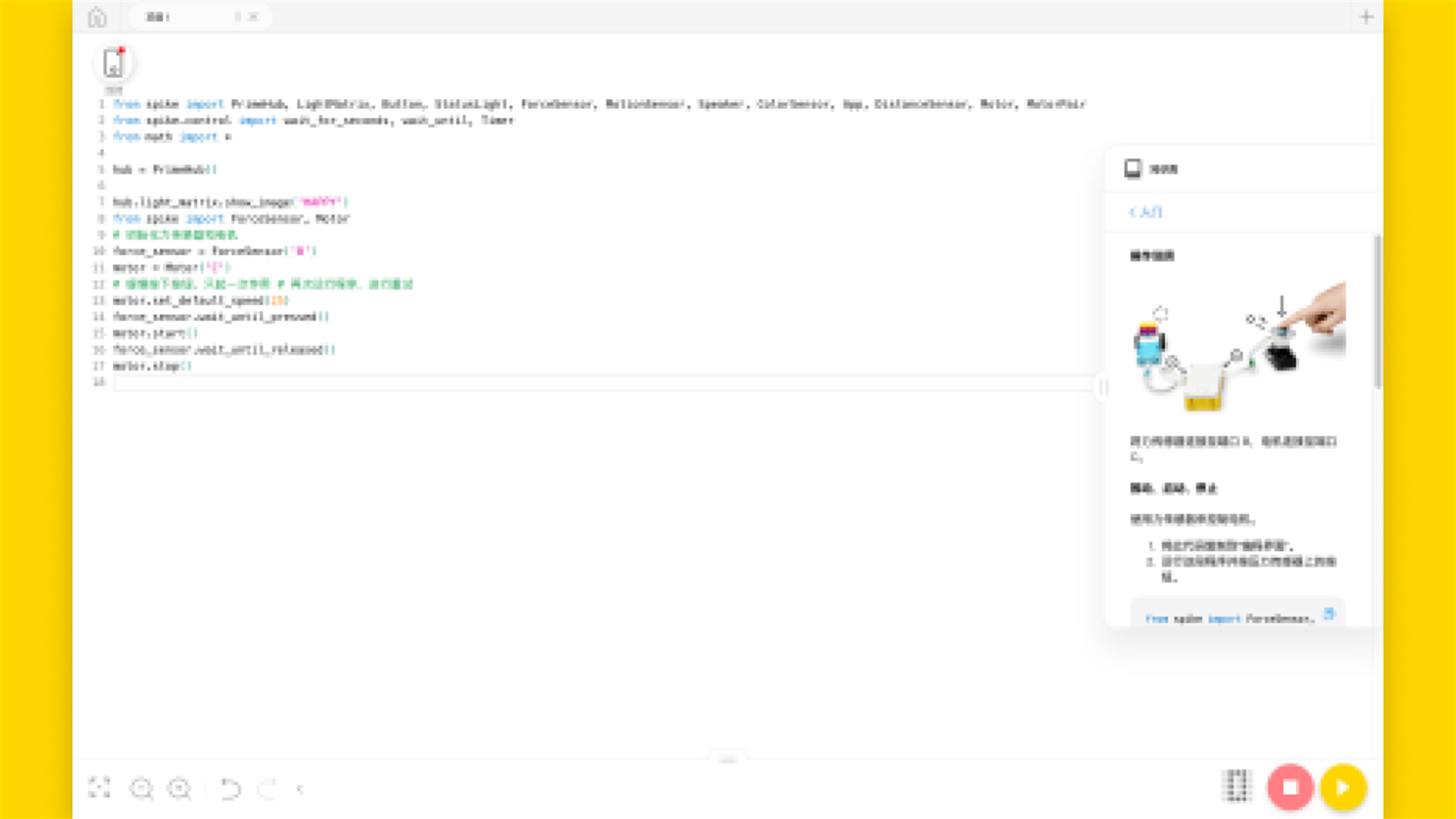The image size is (1456, 819).
Task: Expand the bottom console panel handle
Action: 728,758
